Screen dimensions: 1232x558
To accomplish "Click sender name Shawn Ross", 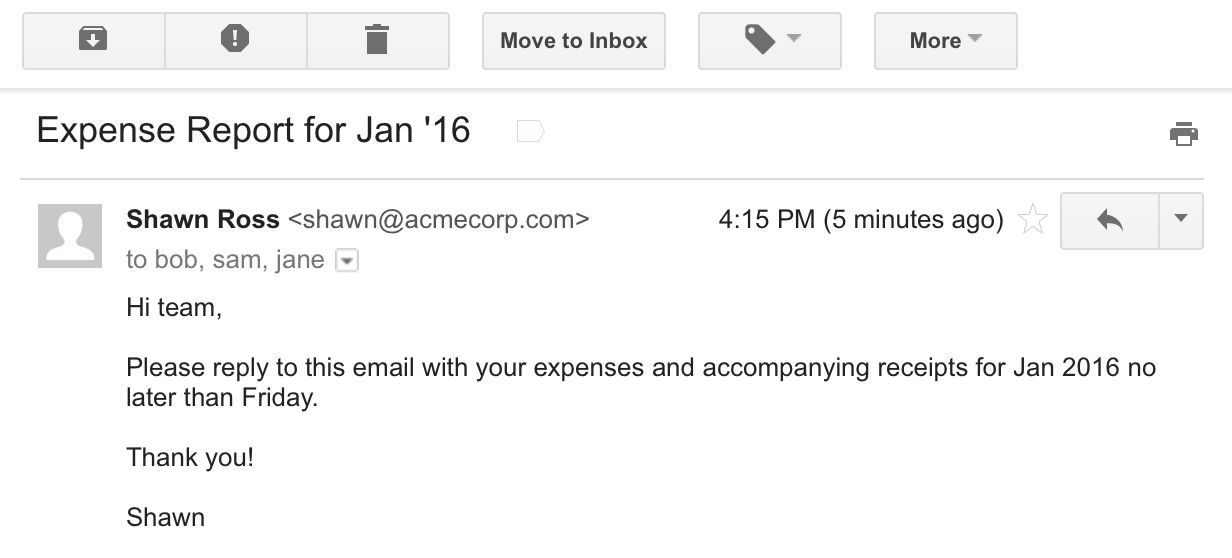I will pyautogui.click(x=203, y=220).
